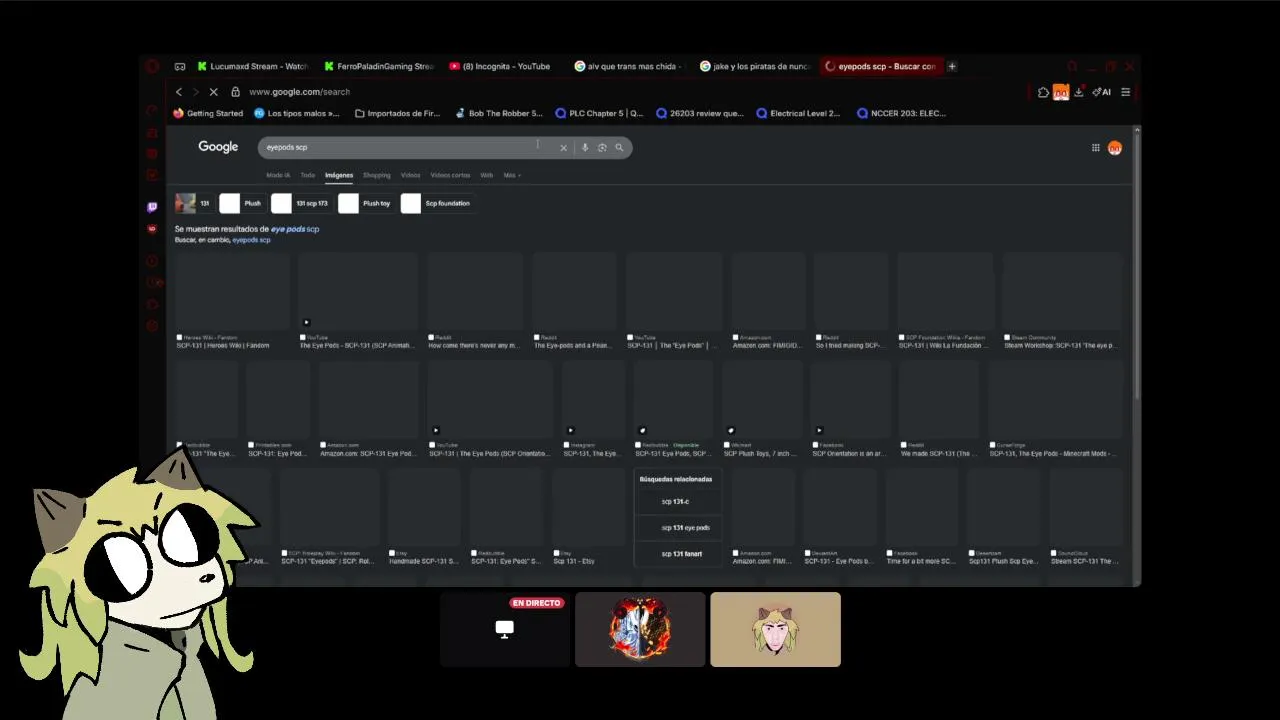Click the orange profile icon in toolbar
Viewport: 1280px width, 720px height.
(x=1061, y=92)
